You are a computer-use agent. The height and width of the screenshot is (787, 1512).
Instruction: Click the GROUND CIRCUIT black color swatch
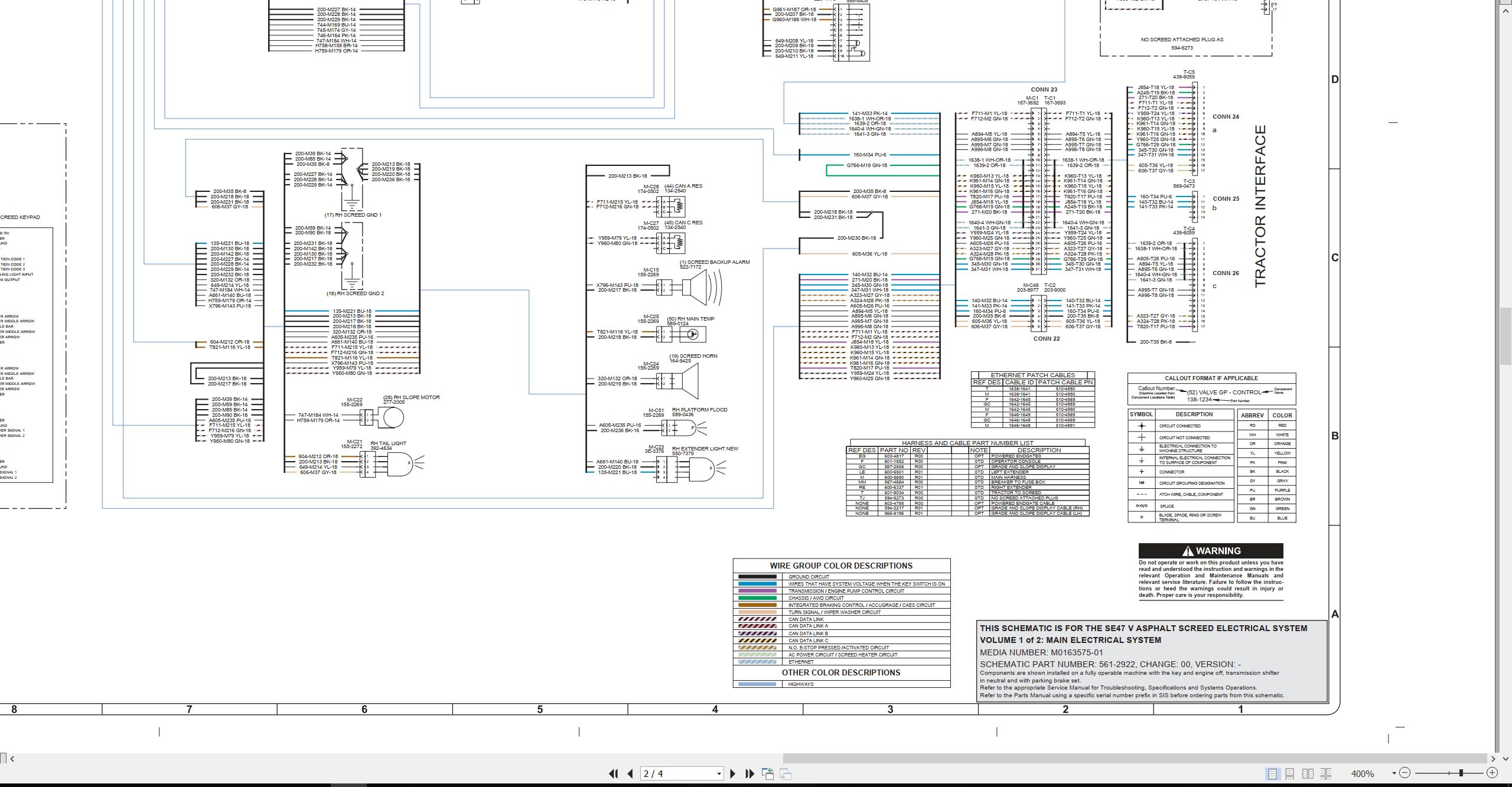(x=757, y=577)
